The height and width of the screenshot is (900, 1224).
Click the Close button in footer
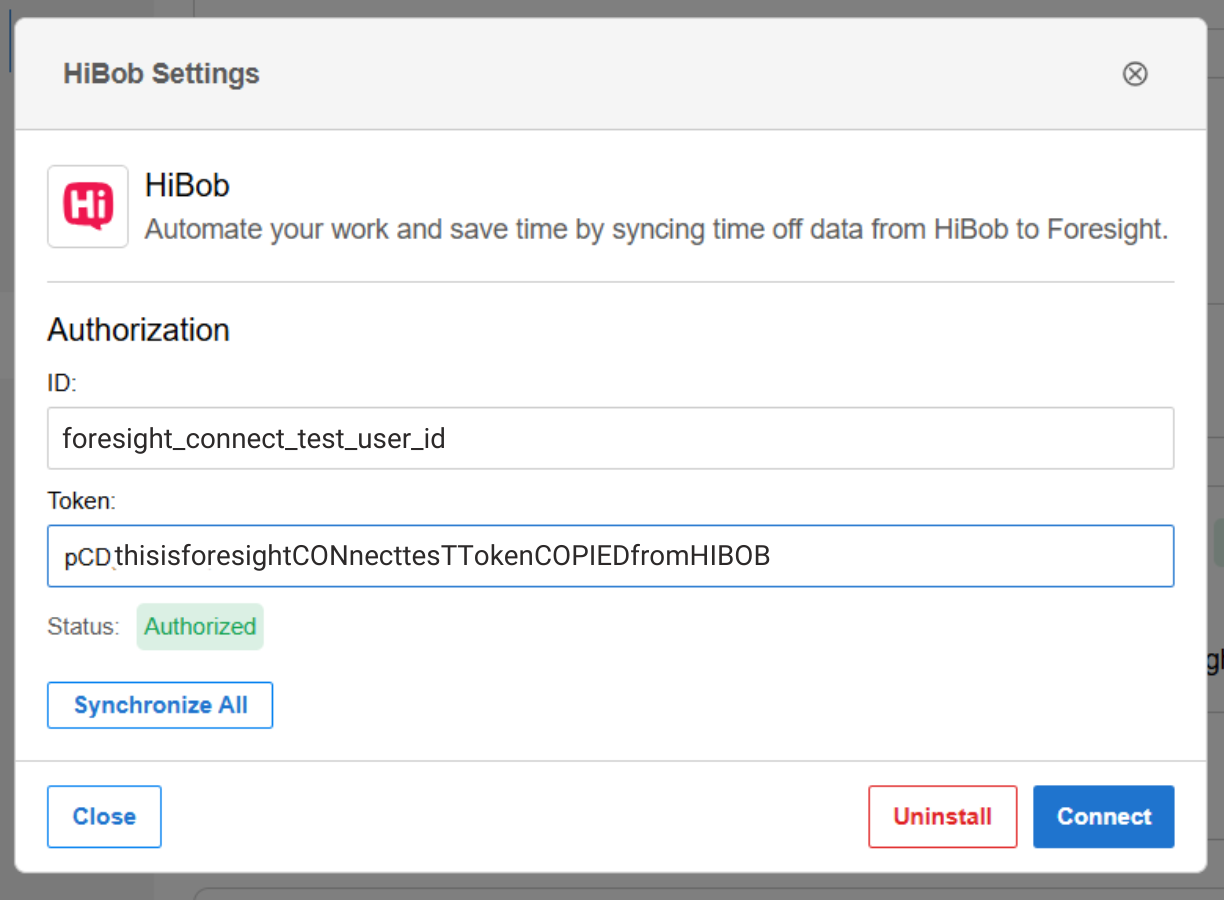[104, 816]
